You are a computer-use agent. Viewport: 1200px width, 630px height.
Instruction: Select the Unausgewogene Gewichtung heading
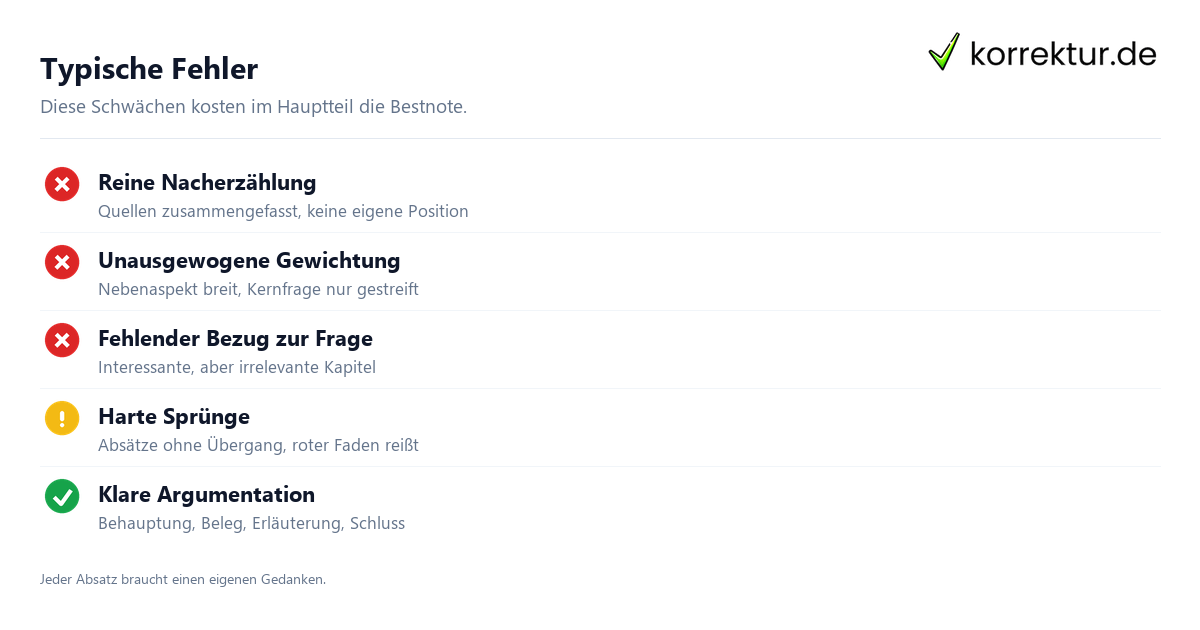[249, 261]
